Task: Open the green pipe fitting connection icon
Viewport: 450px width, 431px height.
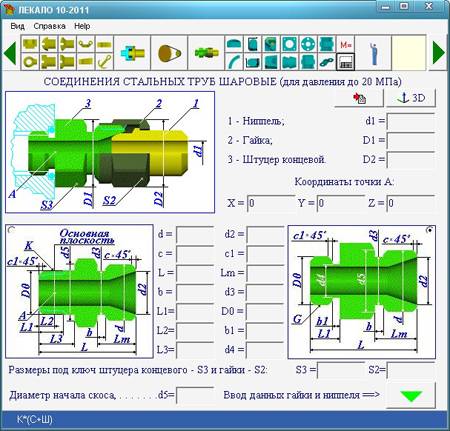Action: click(206, 53)
